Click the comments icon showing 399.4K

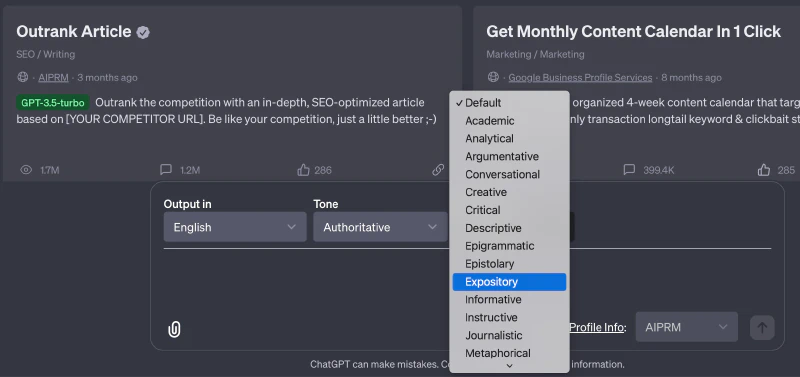[x=630, y=169]
